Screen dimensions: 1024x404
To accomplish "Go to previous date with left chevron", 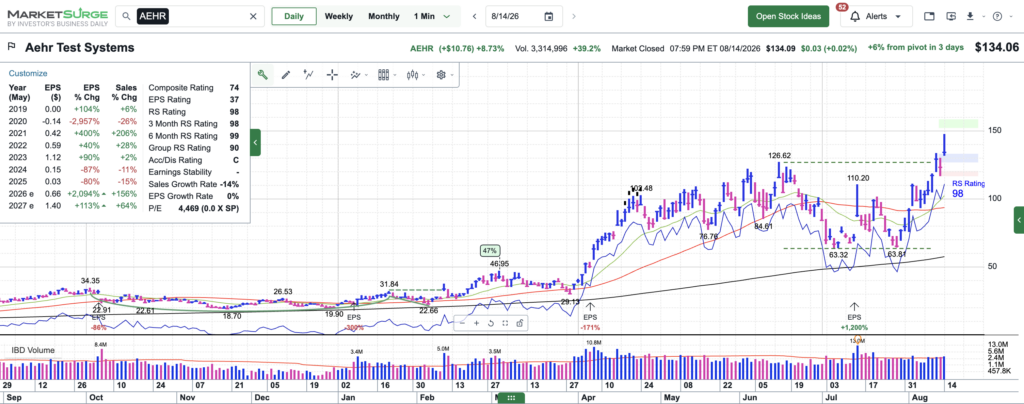I will point(474,16).
